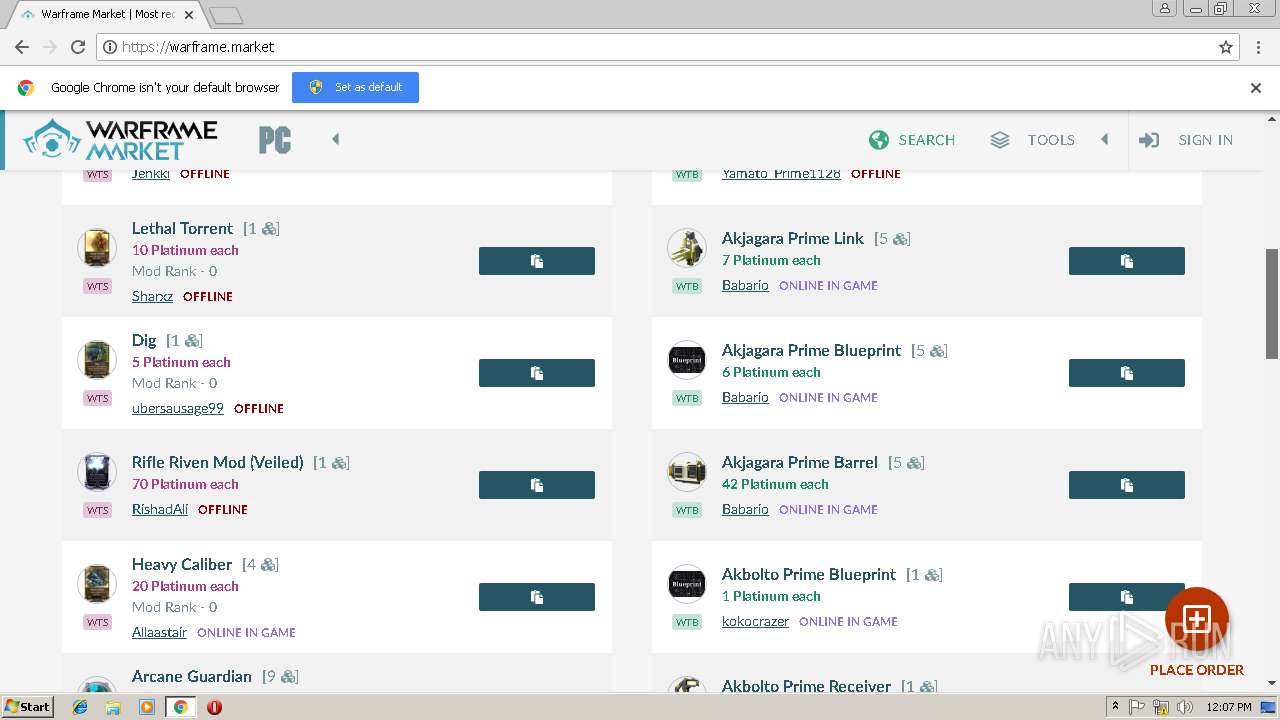Open the Akbolto Prime Blueprint item title
Viewport: 1280px width, 720px height.
(x=809, y=574)
